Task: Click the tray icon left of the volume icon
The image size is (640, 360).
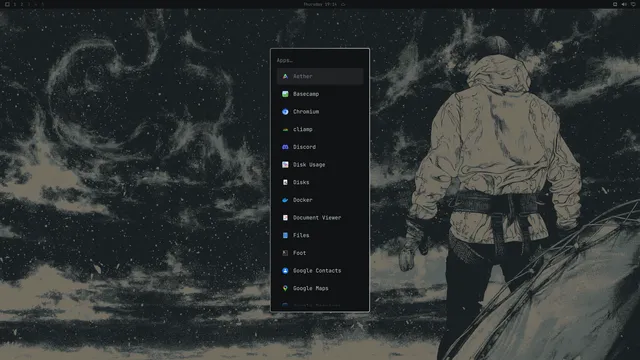Action: coord(615,4)
